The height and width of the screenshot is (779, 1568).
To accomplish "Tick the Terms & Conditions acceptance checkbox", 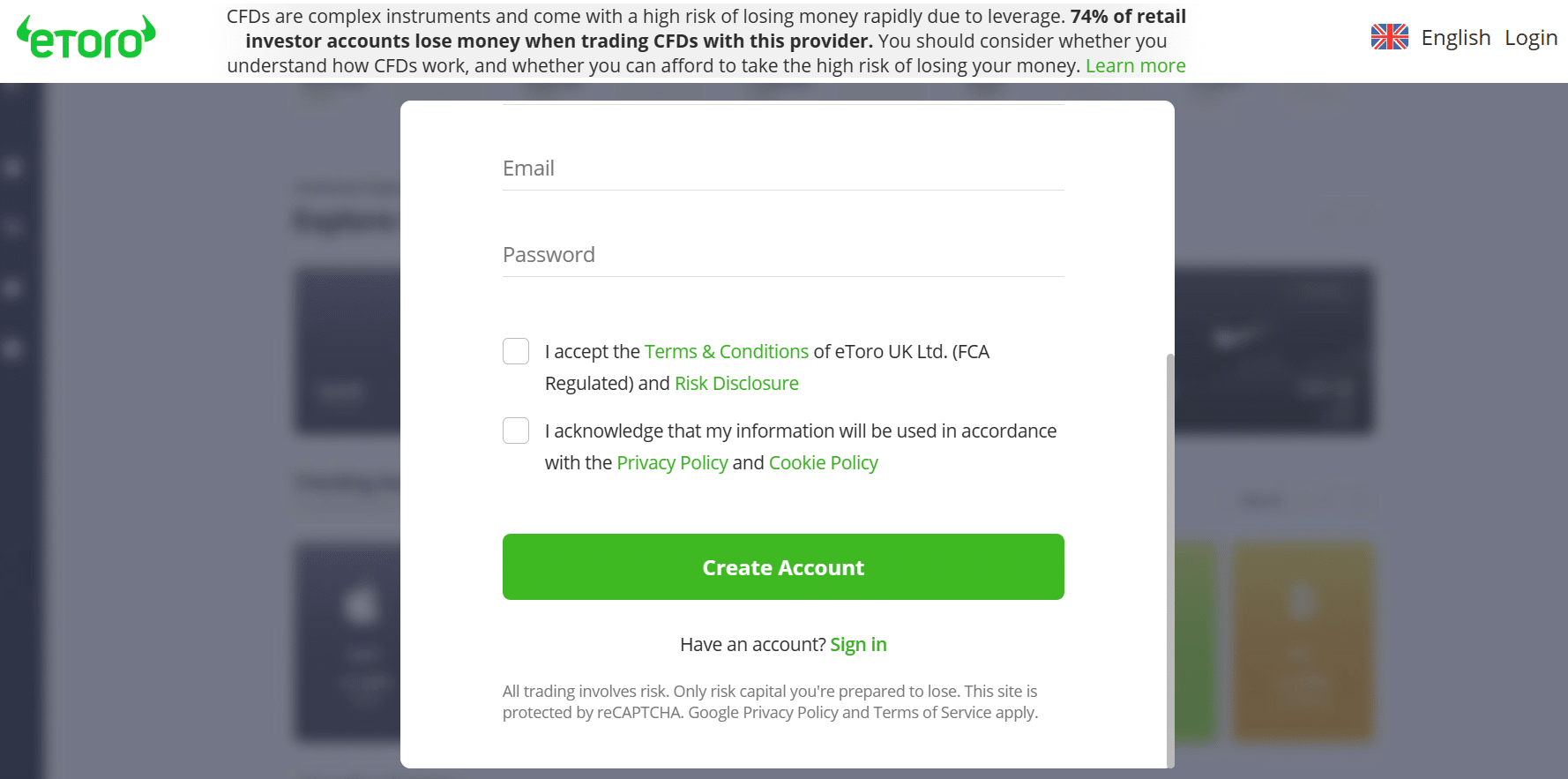I will [x=516, y=351].
